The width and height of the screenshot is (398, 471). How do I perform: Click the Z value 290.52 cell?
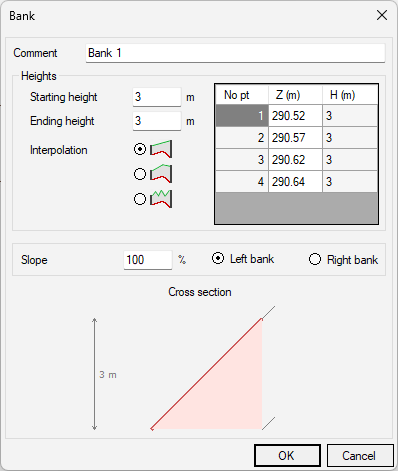(295, 116)
